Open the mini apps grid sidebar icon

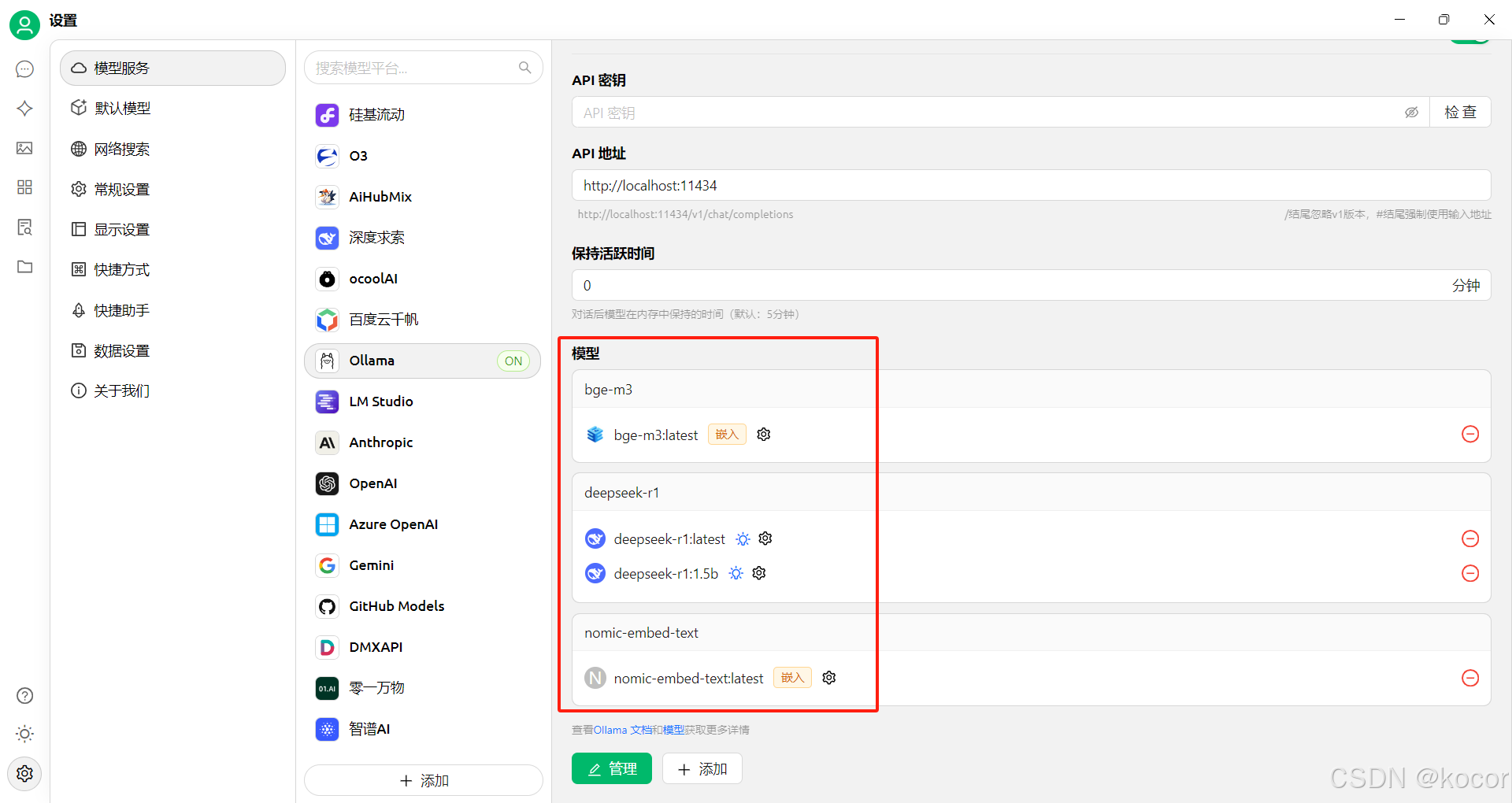tap(24, 187)
